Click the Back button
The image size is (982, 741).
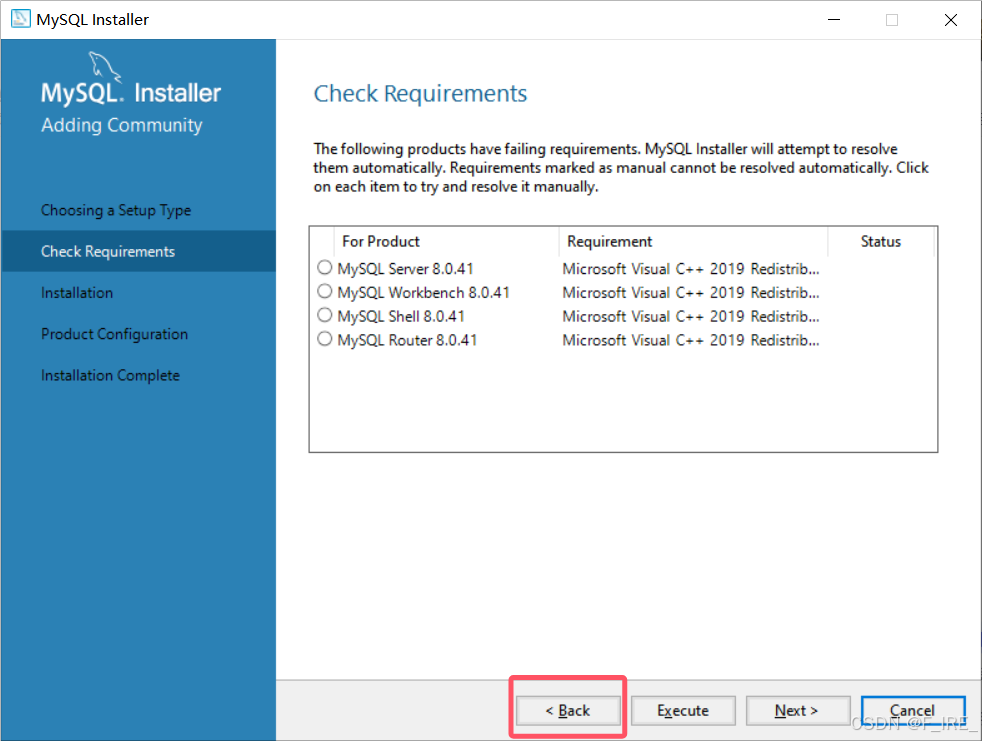(568, 710)
